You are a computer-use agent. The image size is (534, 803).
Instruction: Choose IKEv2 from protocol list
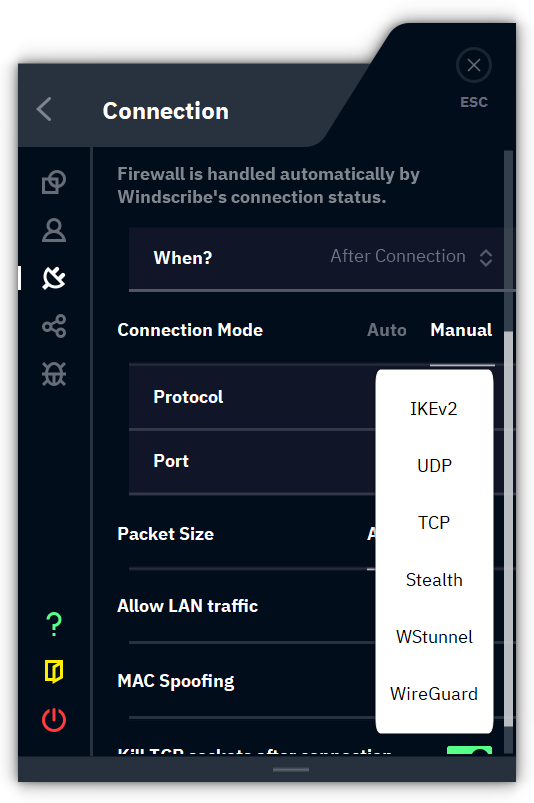pyautogui.click(x=434, y=409)
